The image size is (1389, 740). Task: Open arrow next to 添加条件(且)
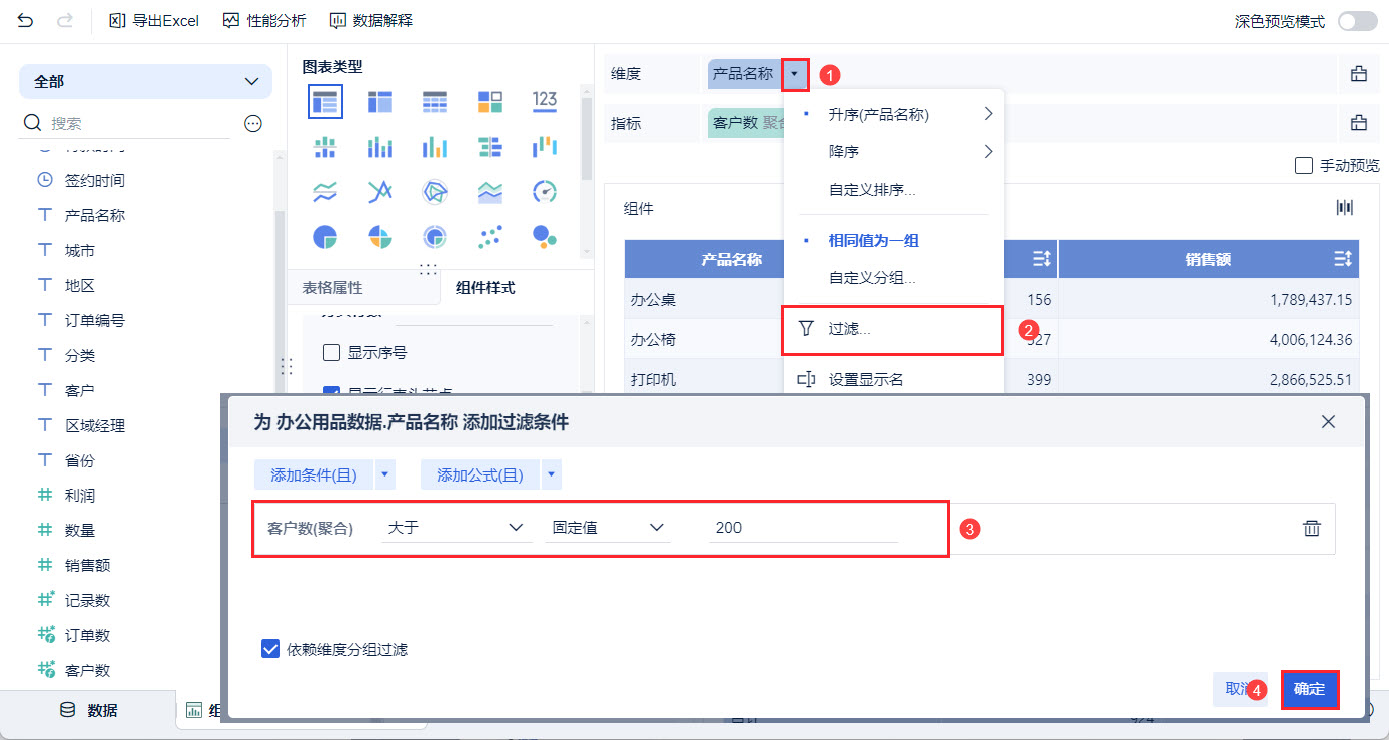(385, 476)
